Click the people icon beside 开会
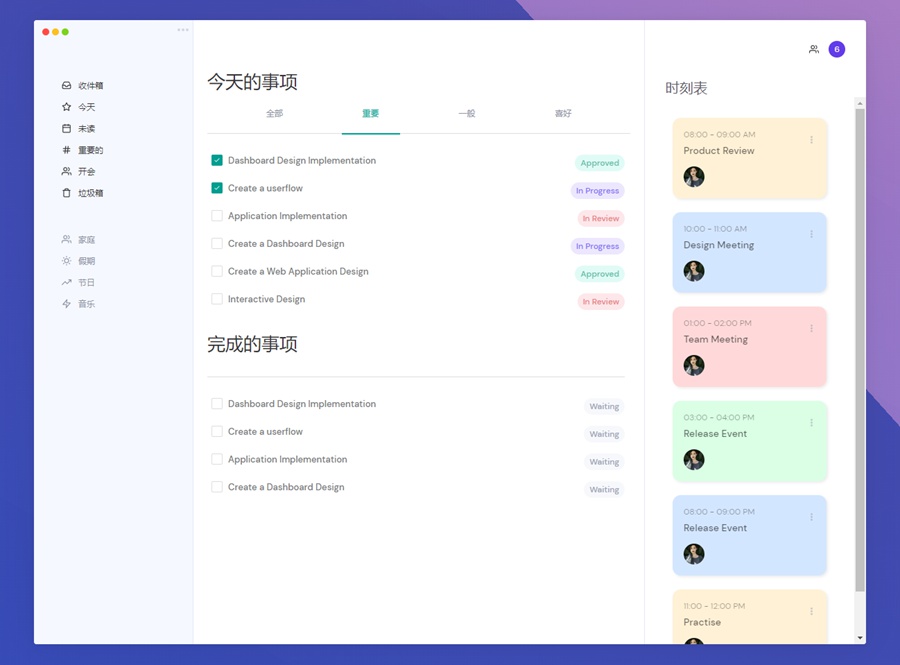 pos(66,172)
